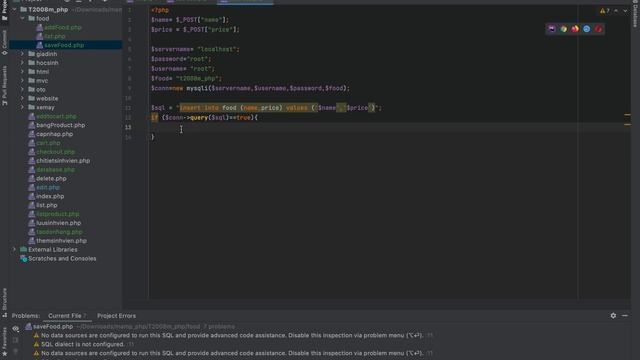Open file in Opera browser icon
640x360 pixels.
[x=598, y=29]
